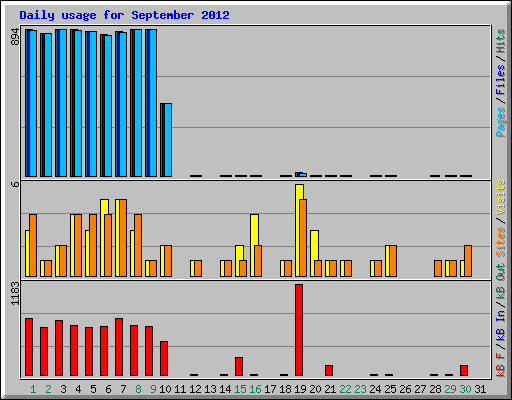Click day label 20 on the x-axis
The width and height of the screenshot is (512, 400).
click(315, 389)
